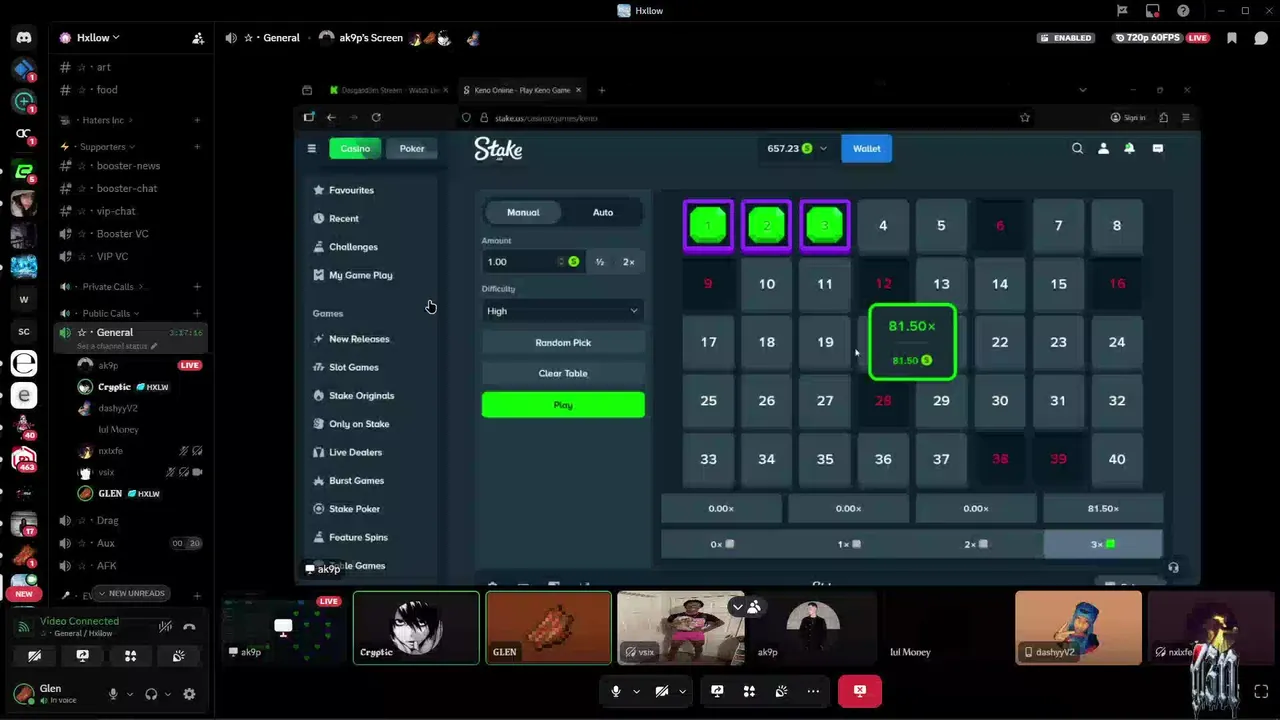
Task: Open Discord direct messages home icon
Action: click(24, 37)
